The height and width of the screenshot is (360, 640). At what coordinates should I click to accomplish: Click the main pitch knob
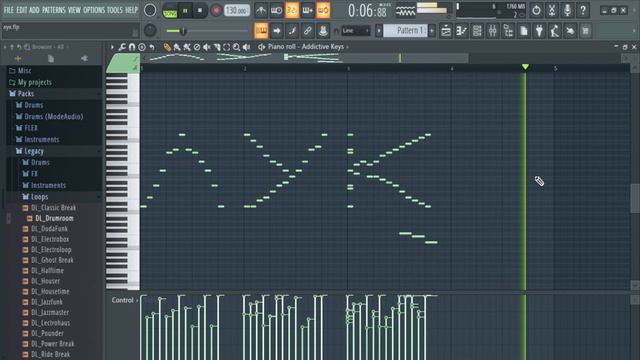150,30
